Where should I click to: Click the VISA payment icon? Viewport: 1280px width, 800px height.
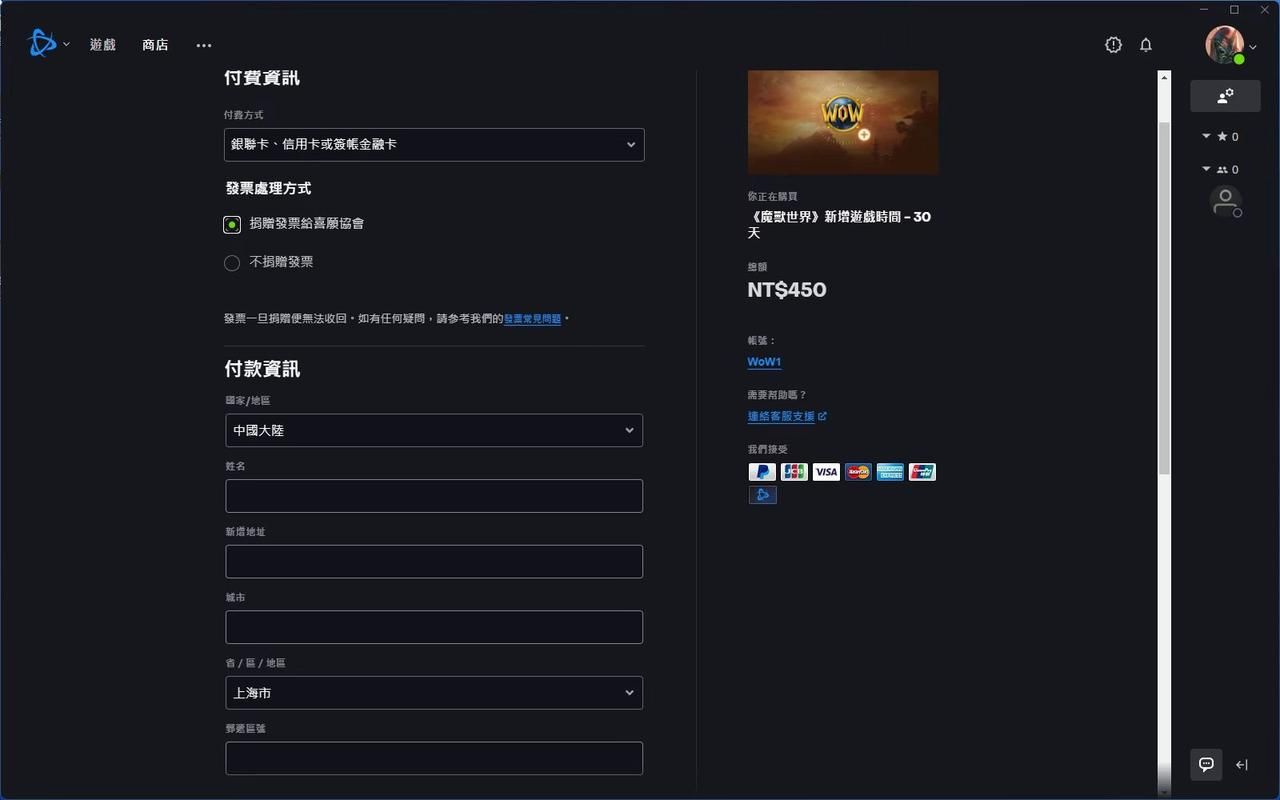[x=826, y=472]
